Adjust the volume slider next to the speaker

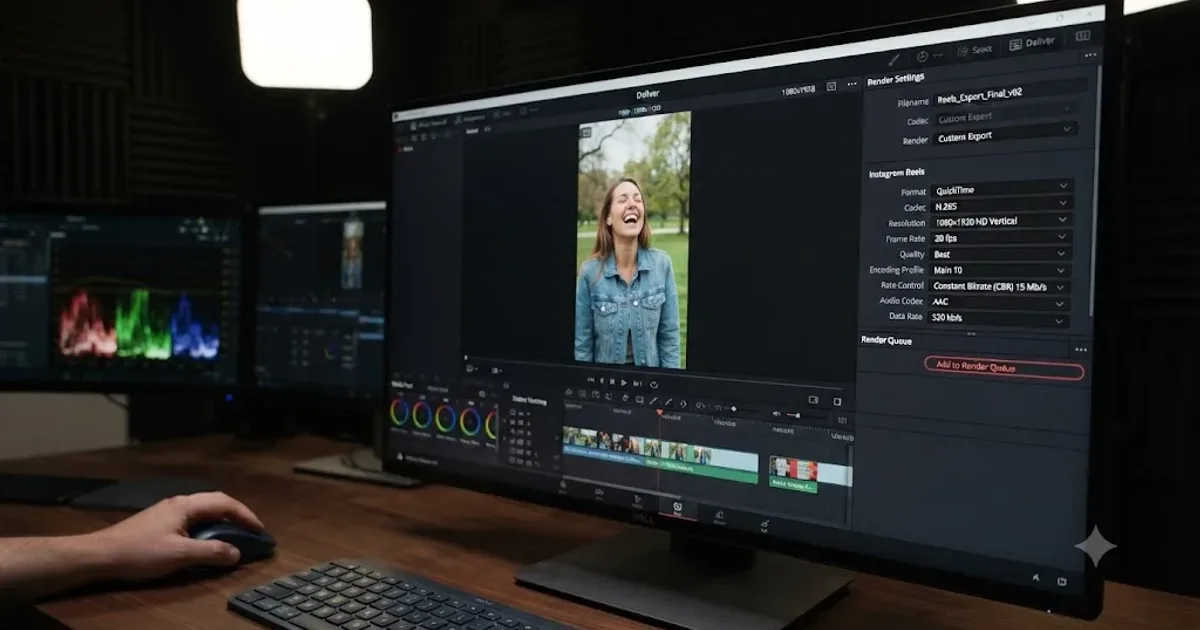tap(795, 415)
